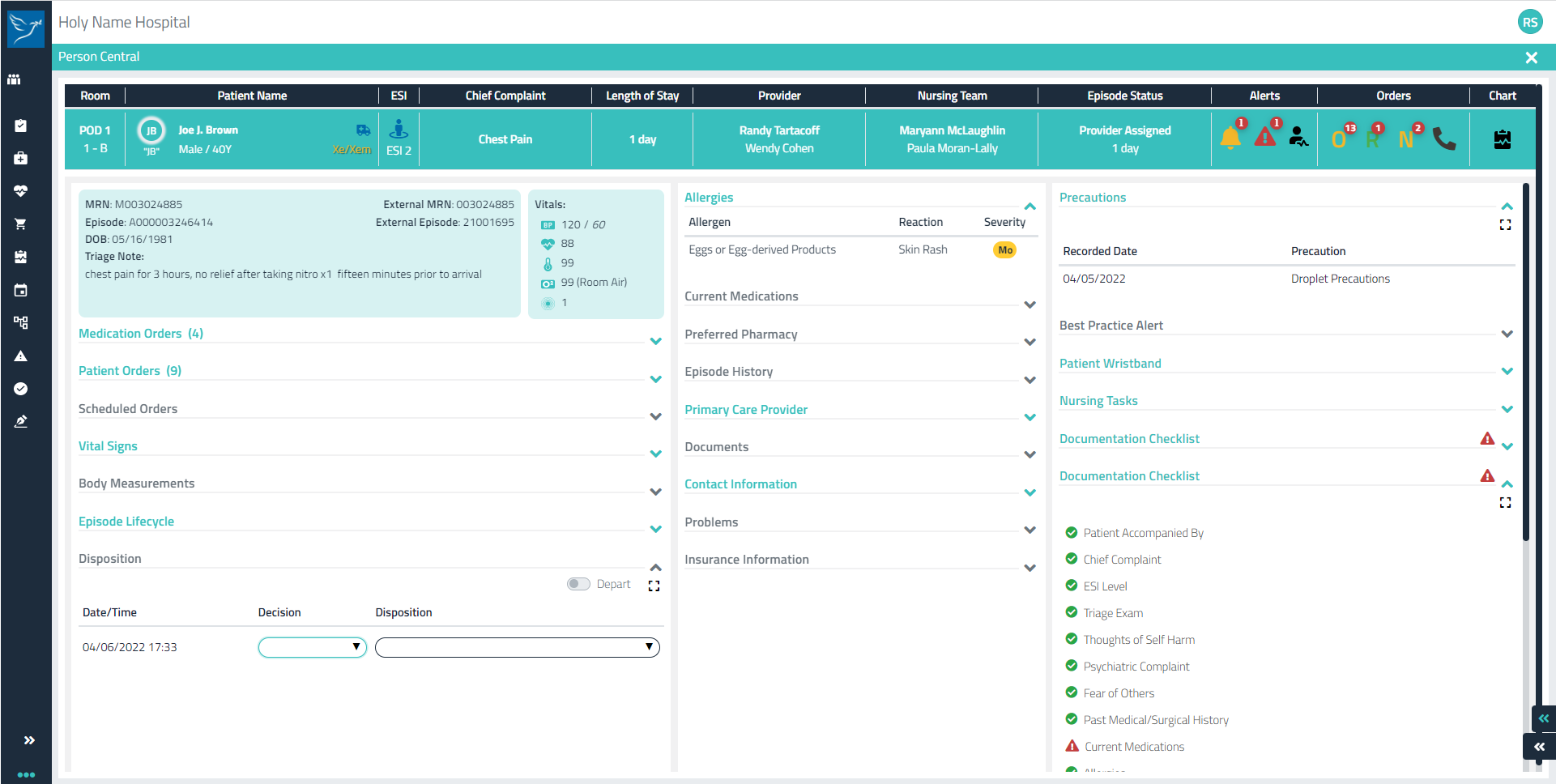Maximize the Documentation Checklist fullscreen icon
1556x784 pixels.
pos(1506,503)
